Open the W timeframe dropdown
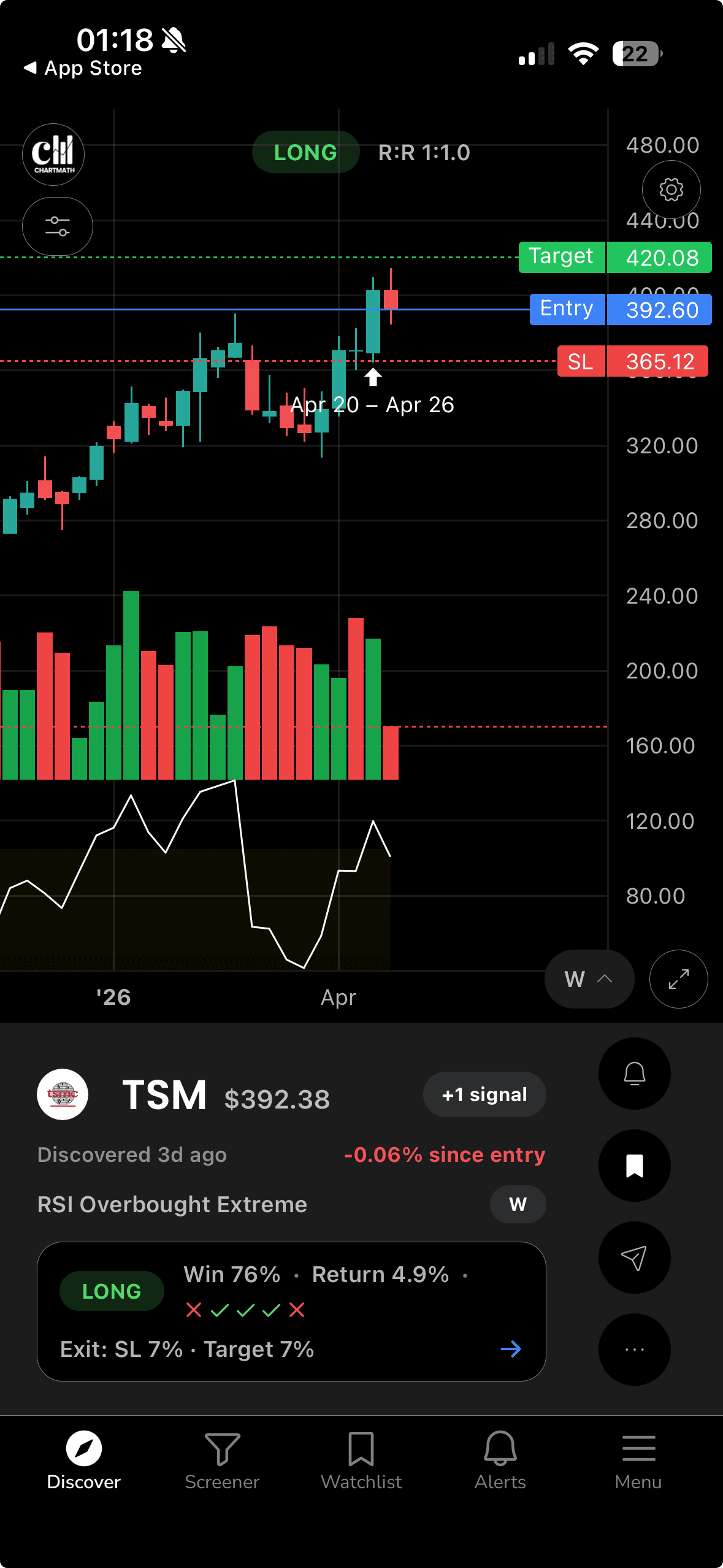723x1568 pixels. pos(589,979)
